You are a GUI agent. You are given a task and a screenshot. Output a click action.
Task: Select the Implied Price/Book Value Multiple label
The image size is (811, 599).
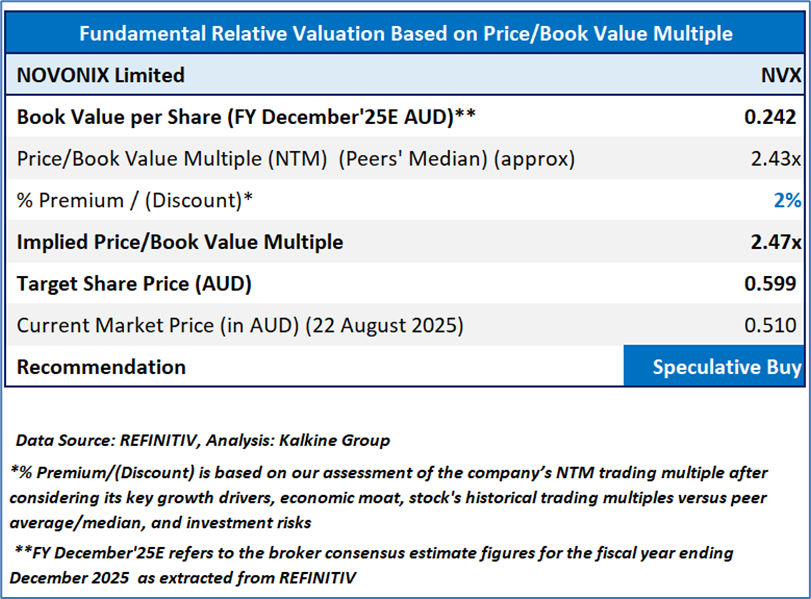pos(180,242)
